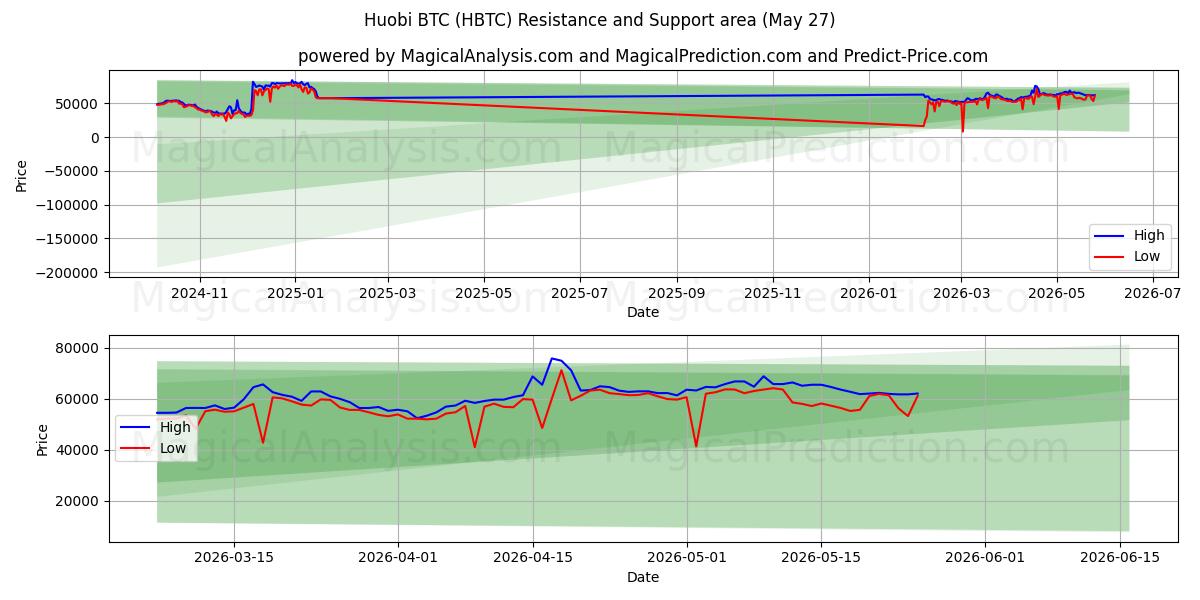This screenshot has height=600, width=1200.
Task: Click the top chart y-axis value '−100000'
Action: [x=68, y=206]
